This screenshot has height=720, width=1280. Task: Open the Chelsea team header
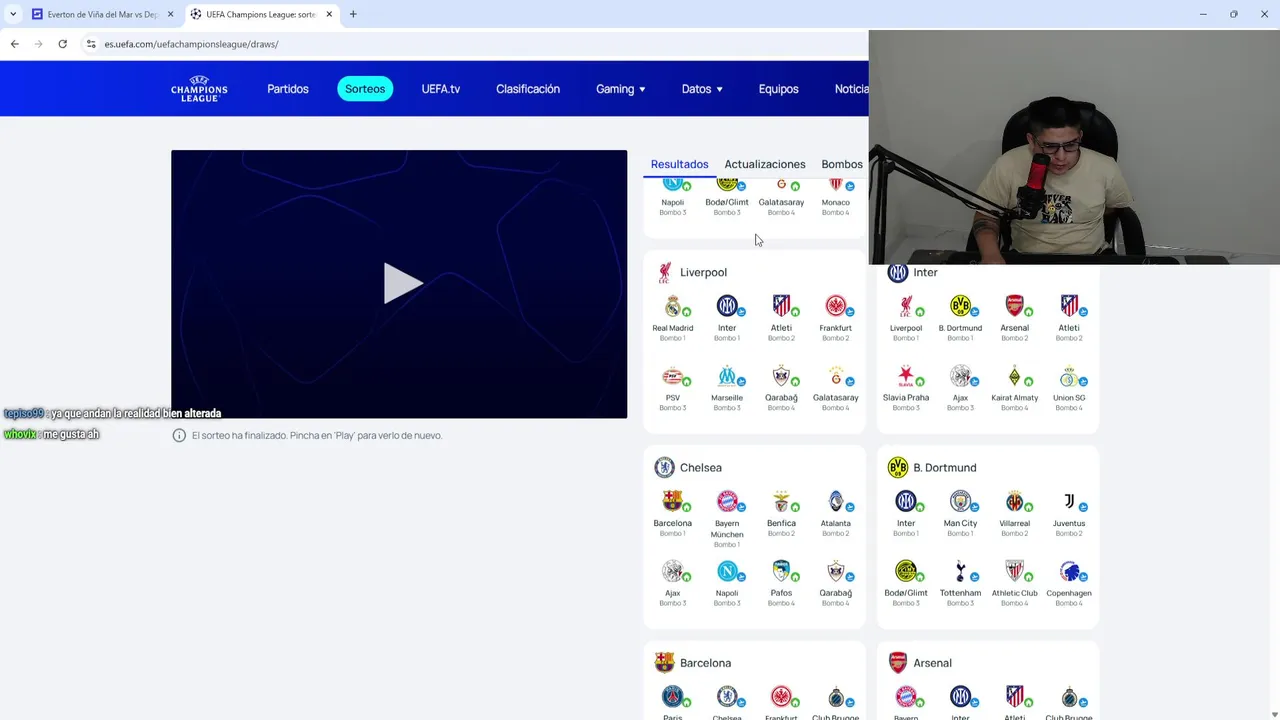[x=688, y=467]
